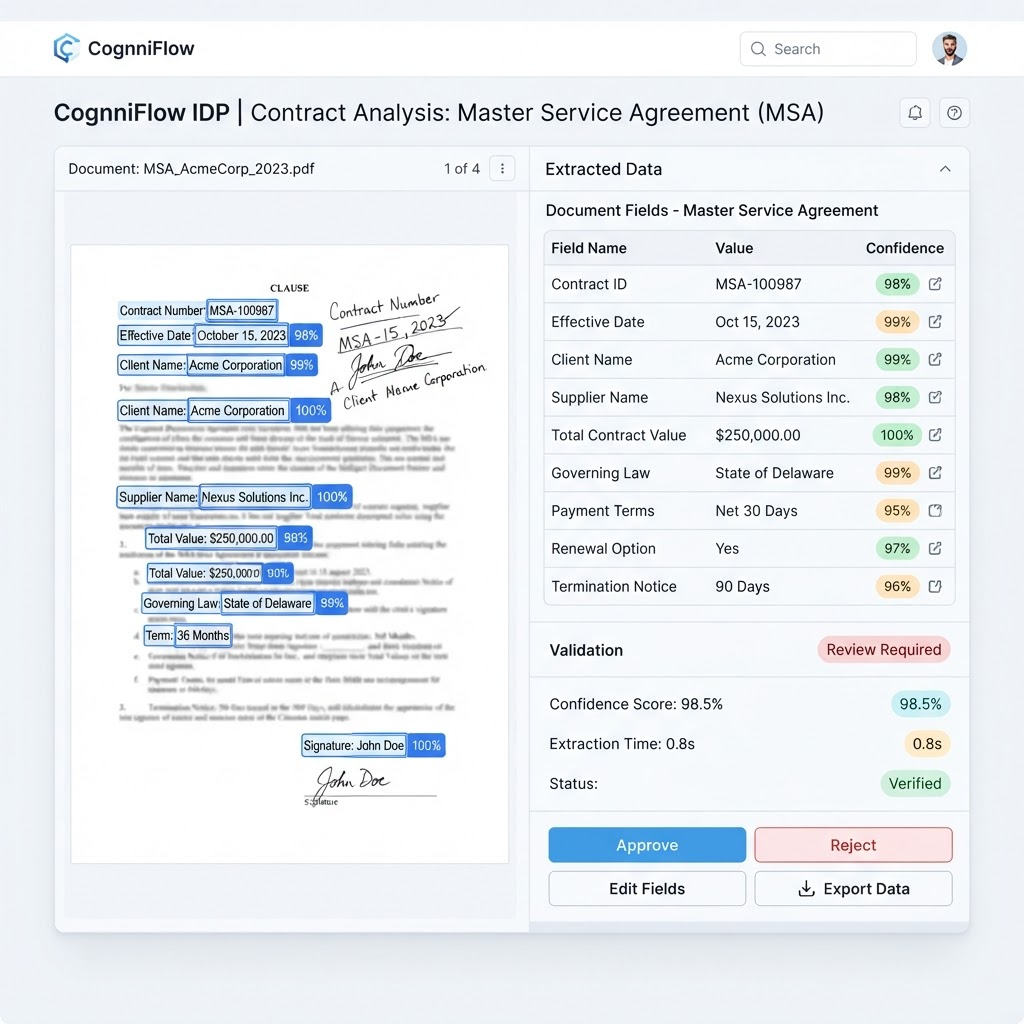Click the $250,000.00 value cell

tap(758, 435)
